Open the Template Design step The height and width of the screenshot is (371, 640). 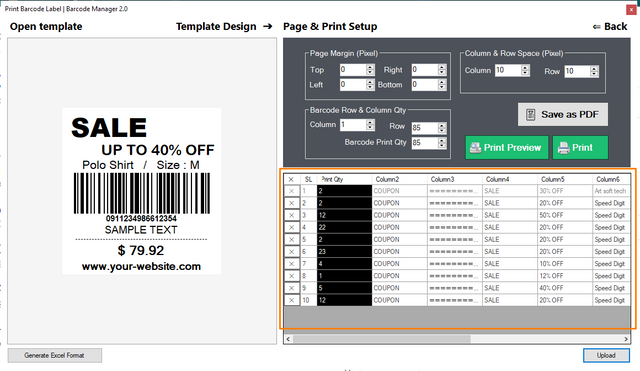click(x=224, y=27)
